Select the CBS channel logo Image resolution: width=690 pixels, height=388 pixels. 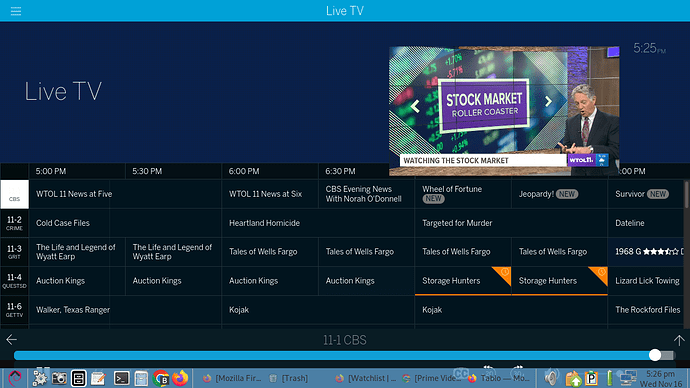pos(15,194)
